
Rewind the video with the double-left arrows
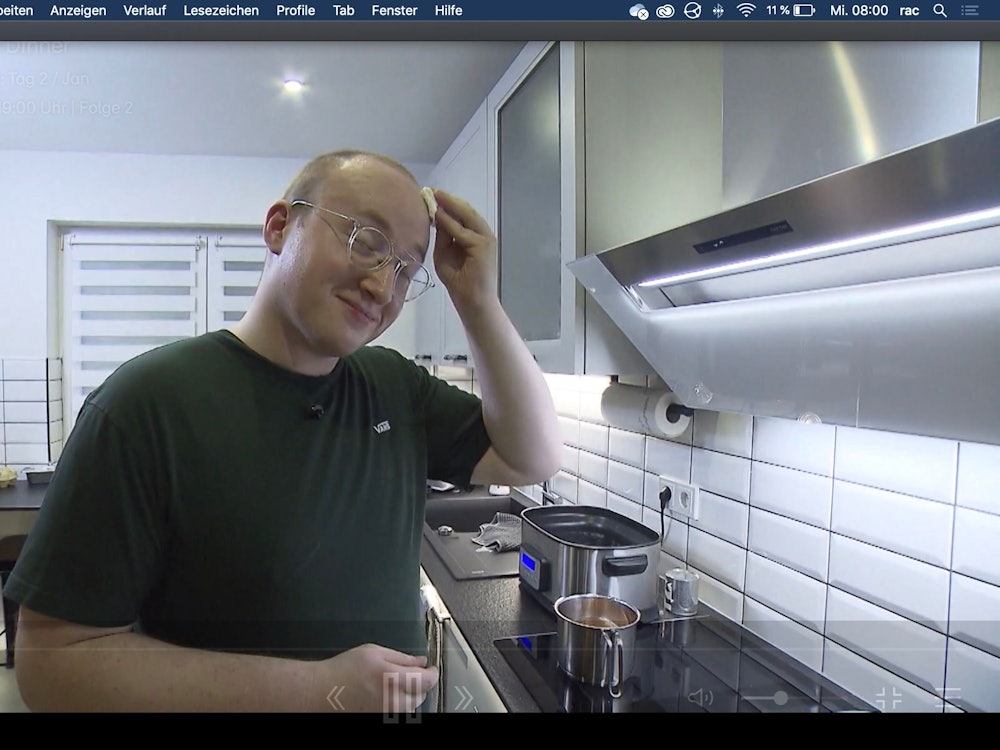pos(336,698)
